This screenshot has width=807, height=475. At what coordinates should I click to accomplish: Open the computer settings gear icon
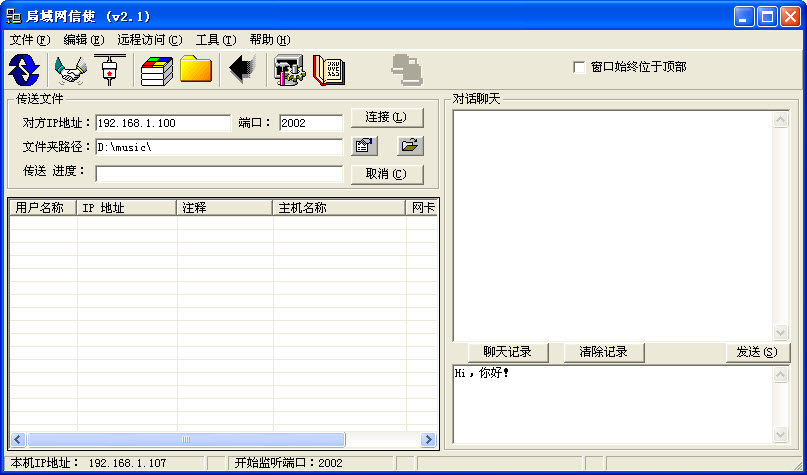pos(289,70)
